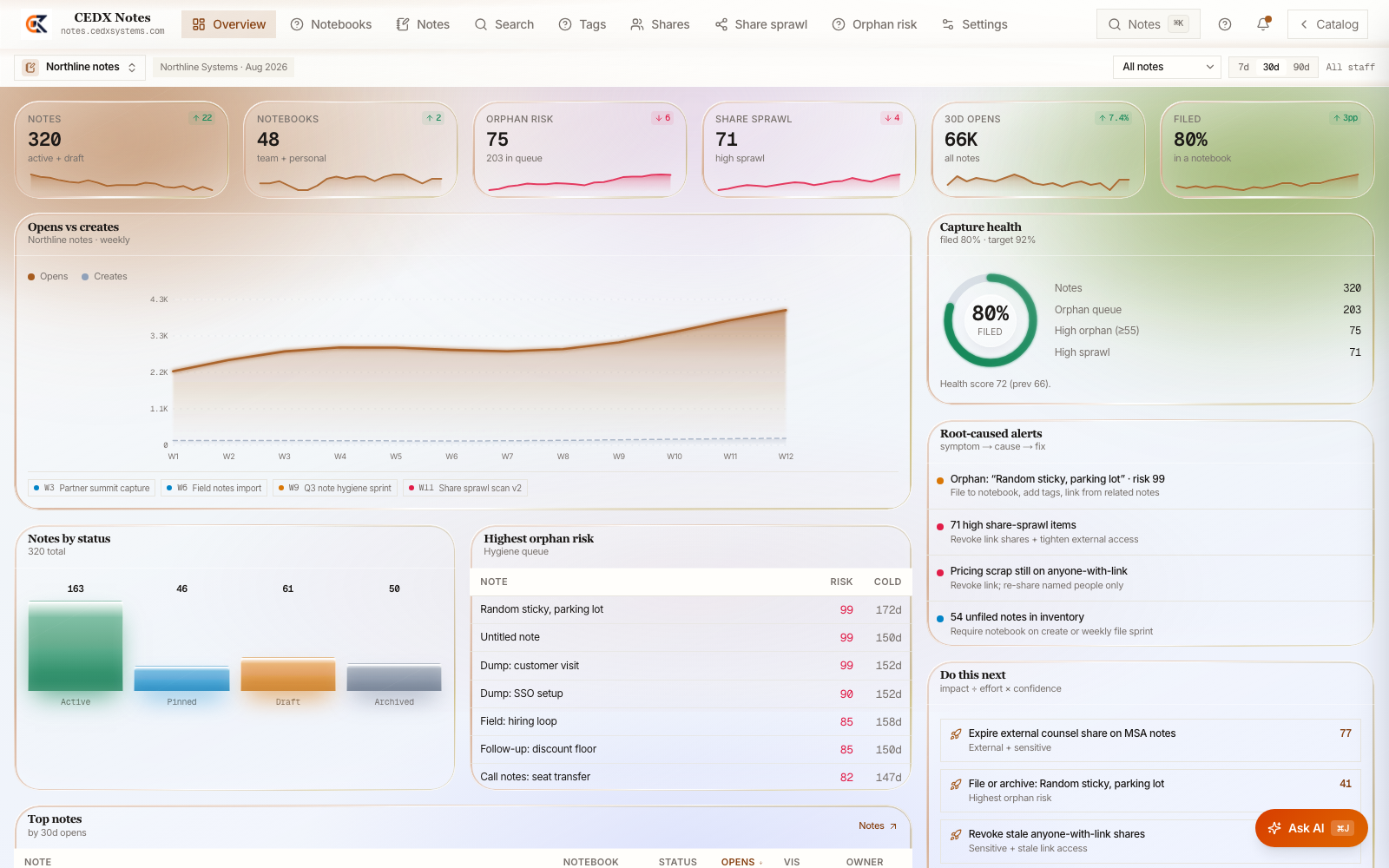Go to the Notes tab
The image size is (1389, 868).
pos(423,24)
